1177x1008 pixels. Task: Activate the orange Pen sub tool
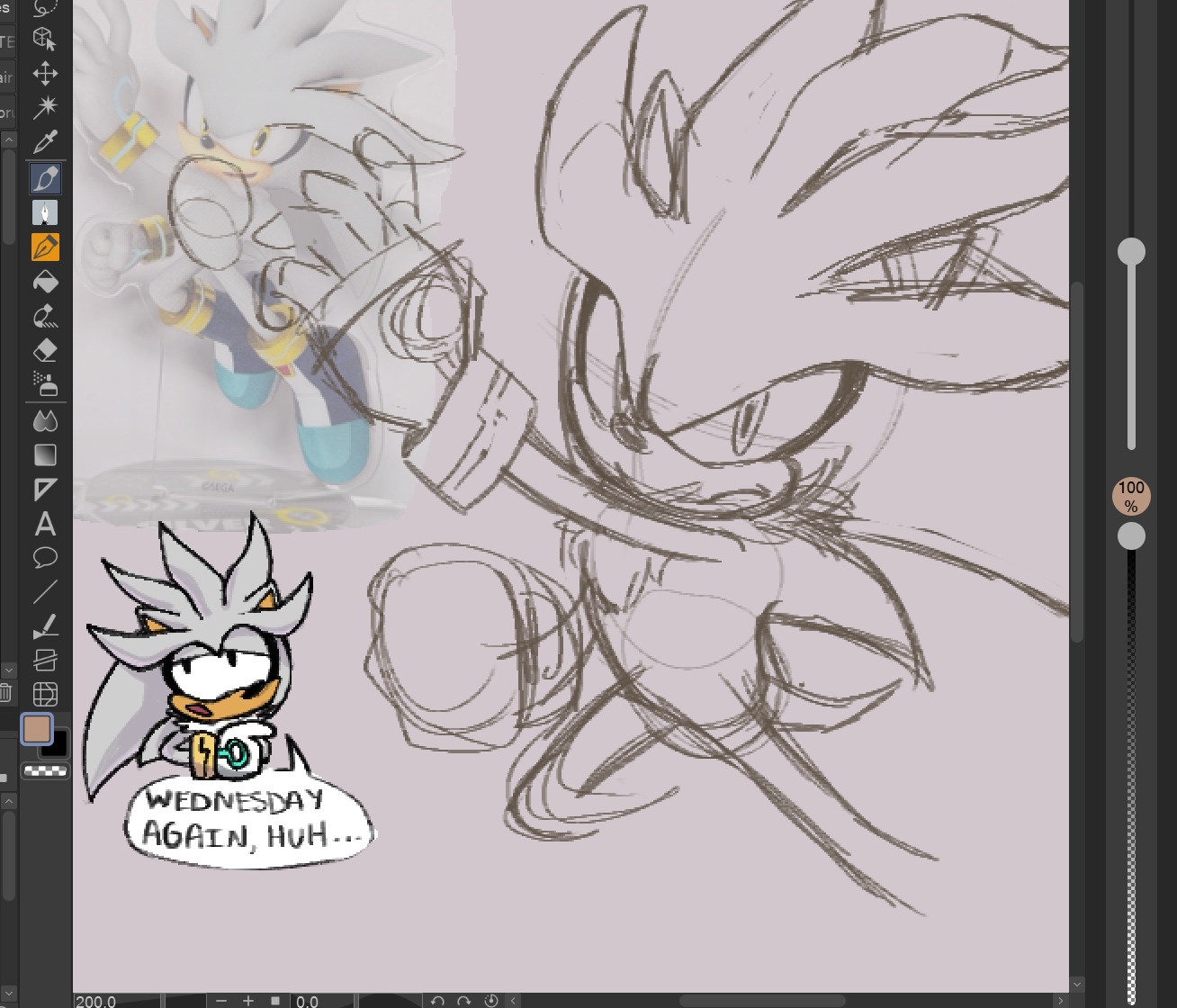(45, 247)
